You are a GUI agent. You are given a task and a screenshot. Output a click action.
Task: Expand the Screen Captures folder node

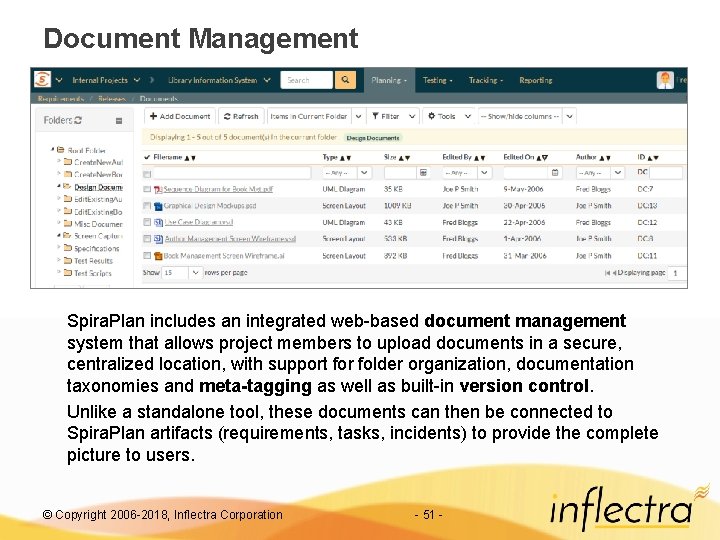click(59, 236)
